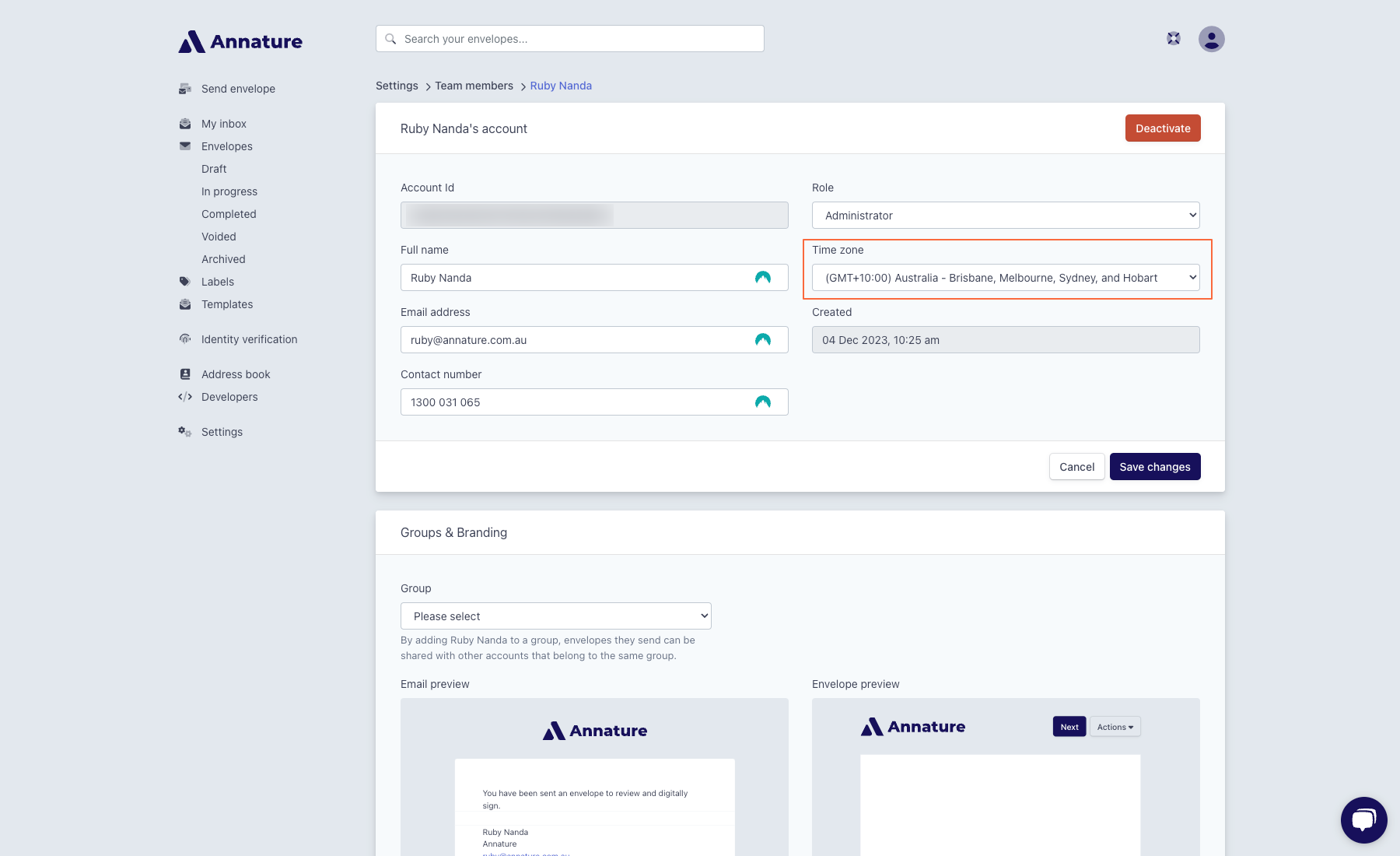1400x856 pixels.
Task: Click the Address book icon
Action: click(x=185, y=374)
